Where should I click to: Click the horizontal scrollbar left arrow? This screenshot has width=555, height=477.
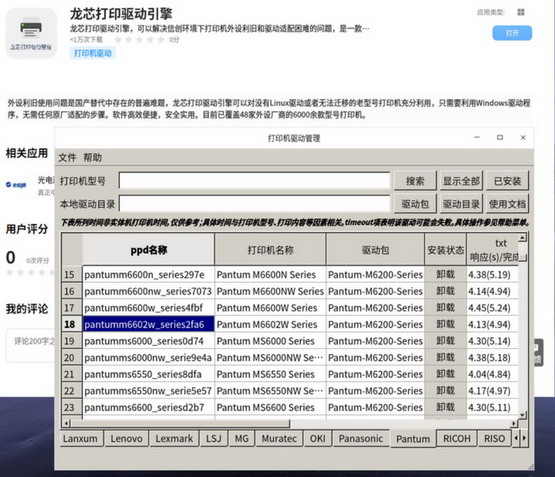[66, 423]
